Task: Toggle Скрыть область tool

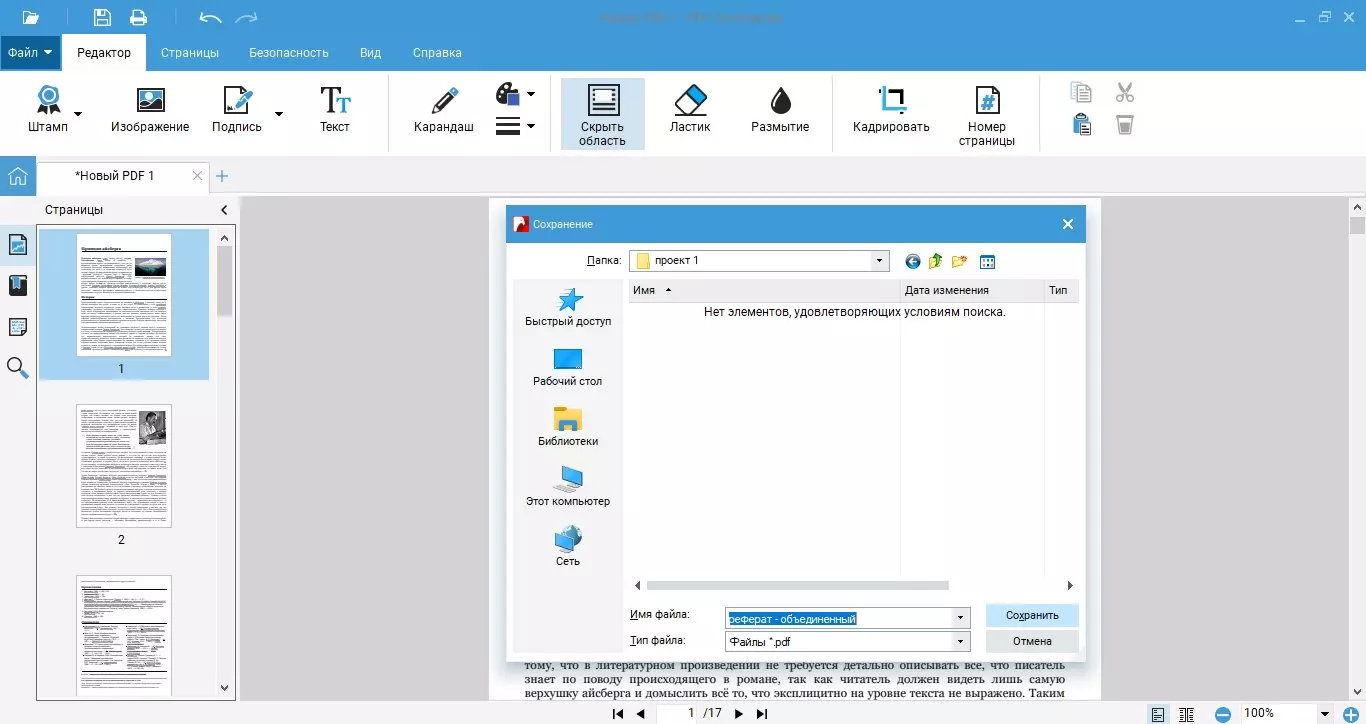Action: coord(602,115)
